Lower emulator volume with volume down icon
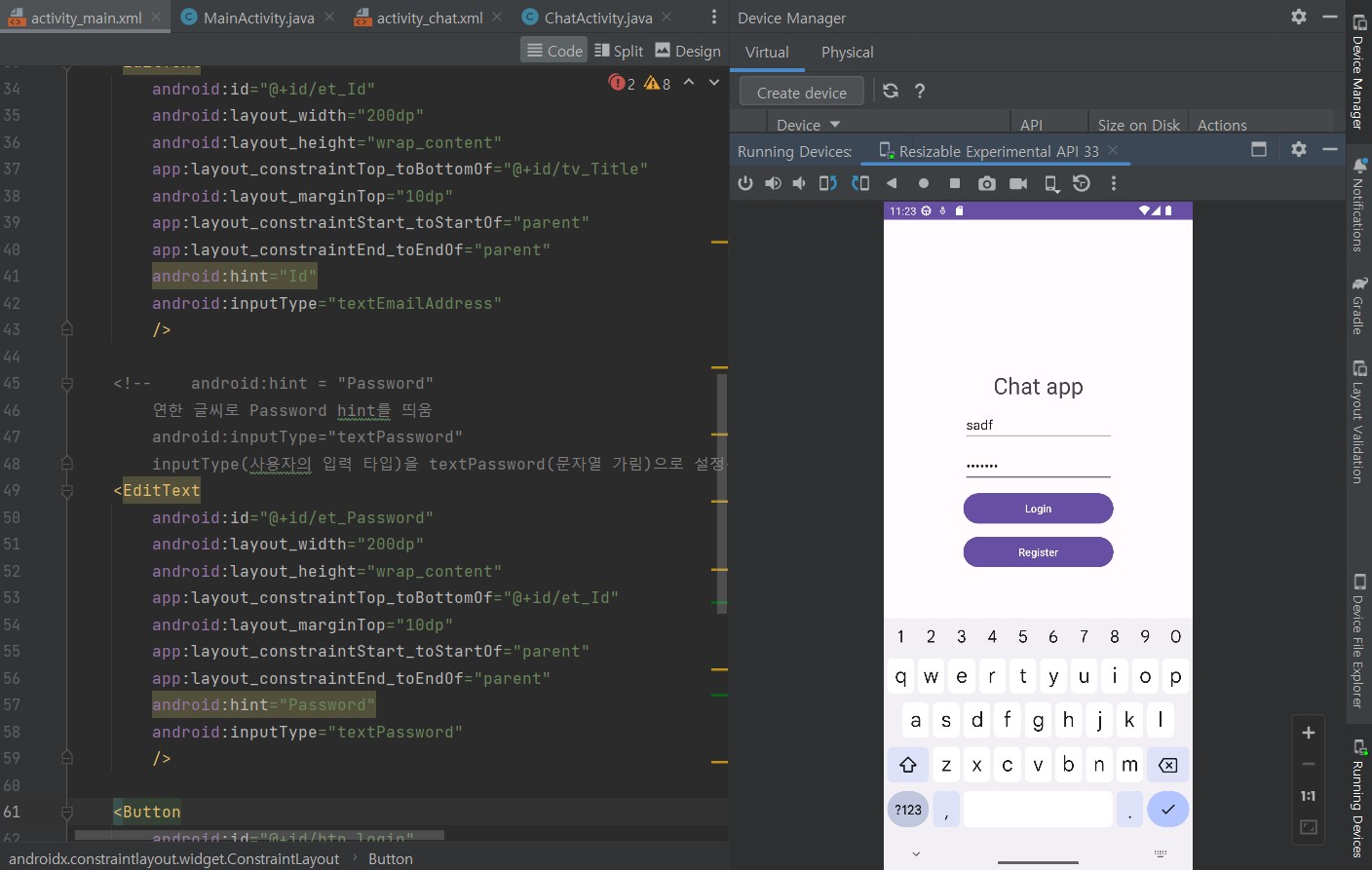The image size is (1372, 870). 799,183
